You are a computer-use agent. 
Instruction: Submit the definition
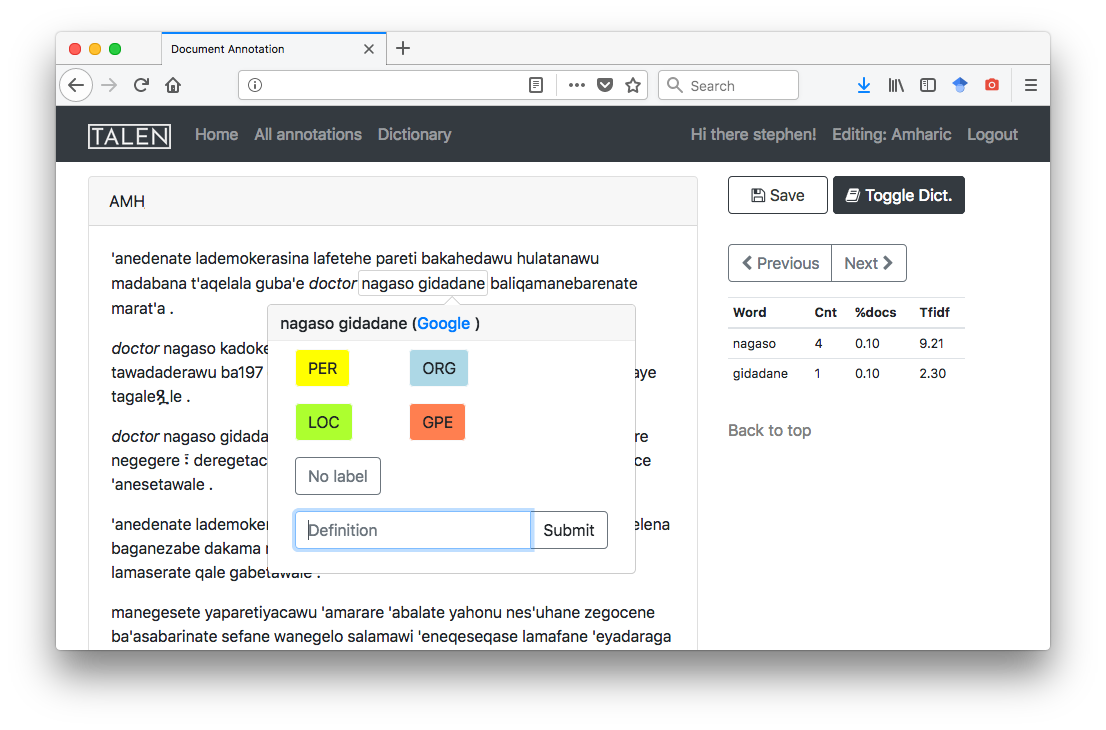pos(569,530)
